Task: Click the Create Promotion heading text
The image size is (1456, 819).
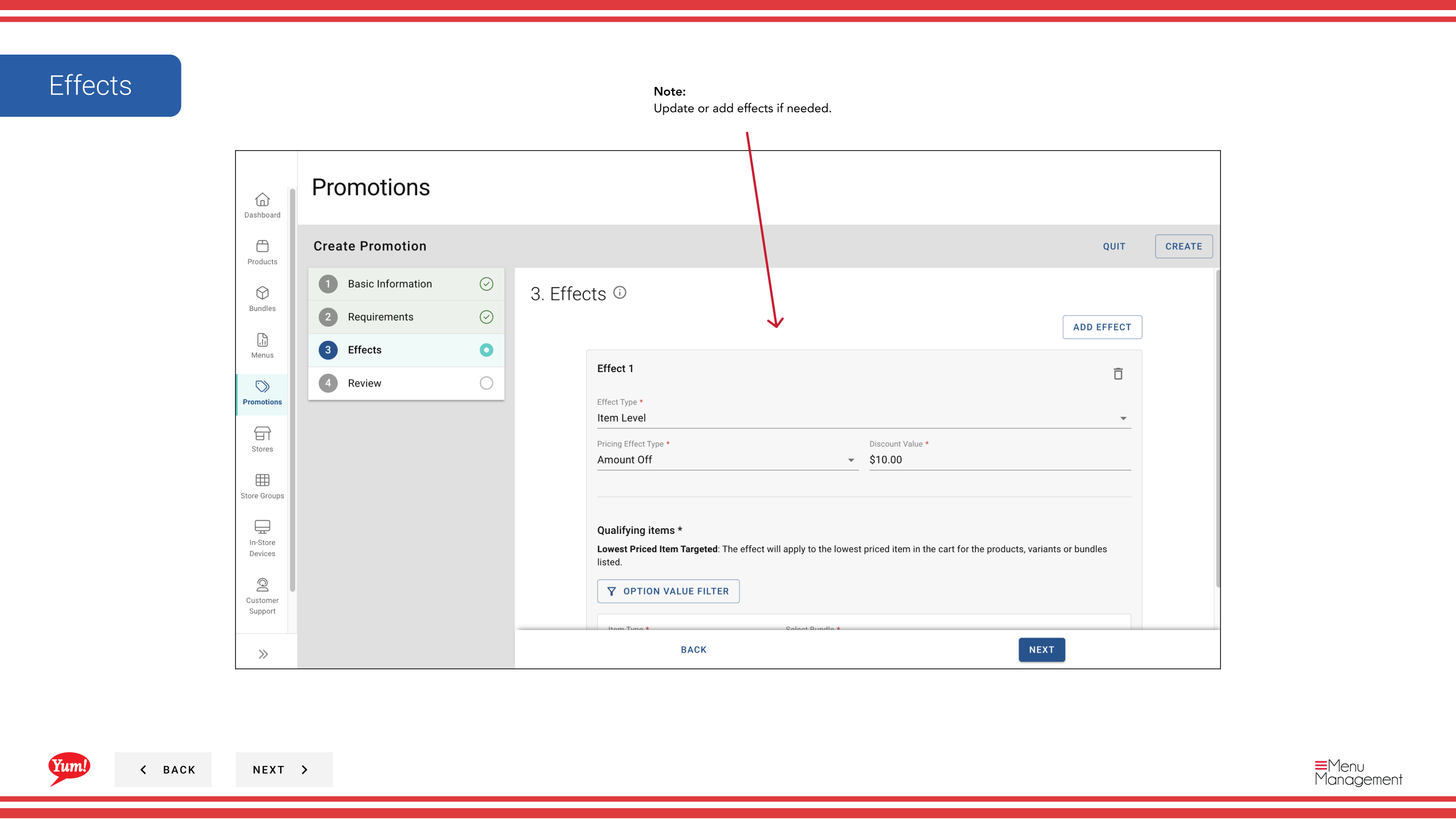Action: [x=370, y=246]
